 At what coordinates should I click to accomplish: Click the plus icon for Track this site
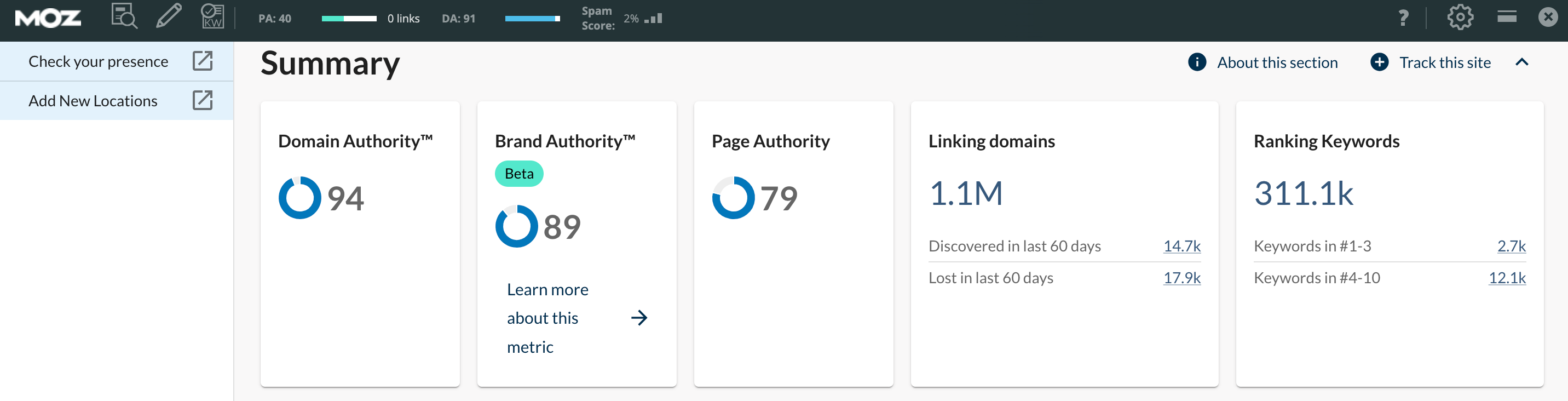(x=1379, y=62)
